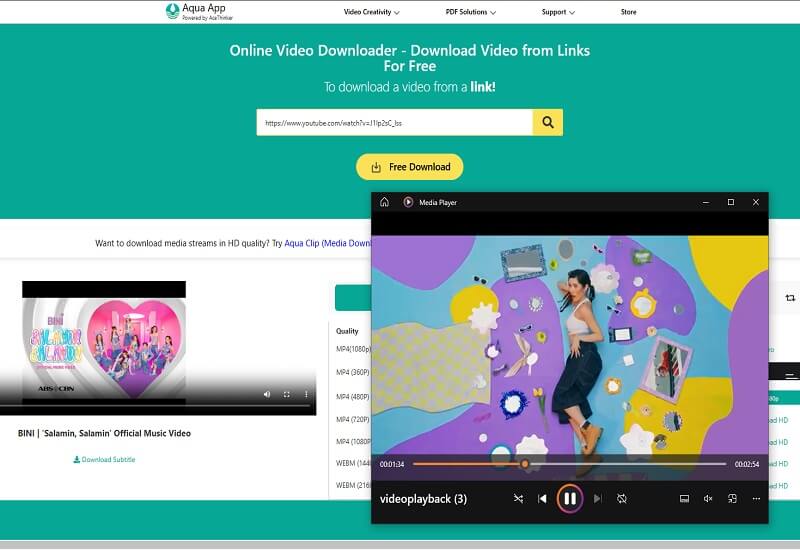Image resolution: width=800 pixels, height=550 pixels.
Task: Click the Quality column header
Action: [x=347, y=331]
